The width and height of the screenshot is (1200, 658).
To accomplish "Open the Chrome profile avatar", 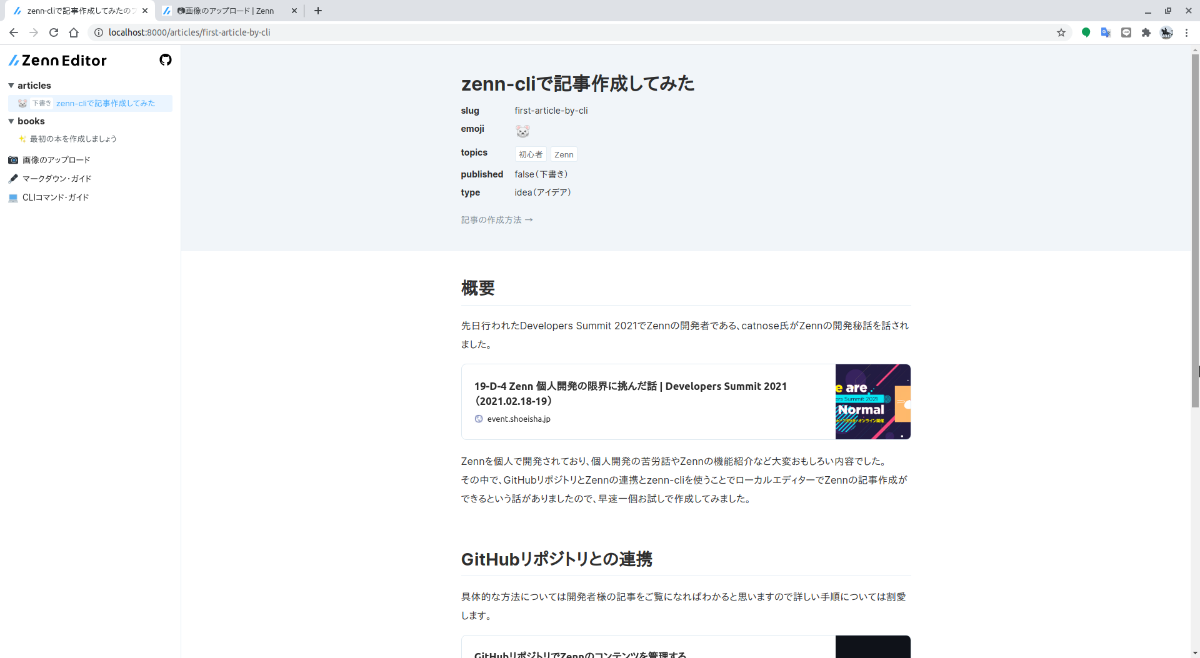I will pyautogui.click(x=1166, y=32).
